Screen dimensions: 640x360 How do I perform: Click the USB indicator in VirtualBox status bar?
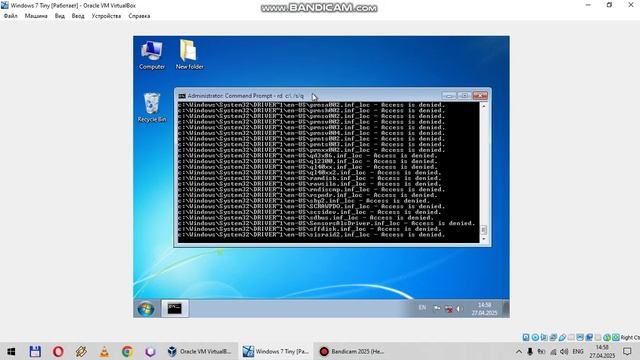pyautogui.click(x=562, y=337)
